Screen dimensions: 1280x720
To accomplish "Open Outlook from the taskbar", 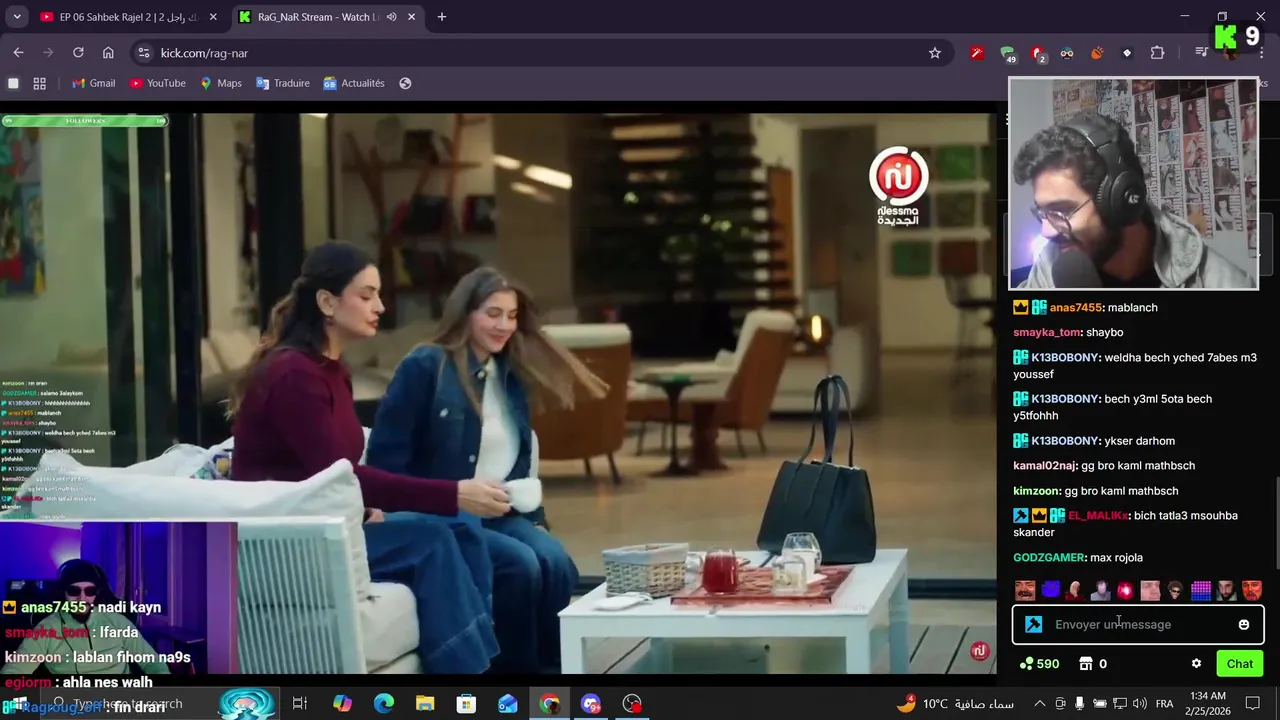I will (x=508, y=704).
